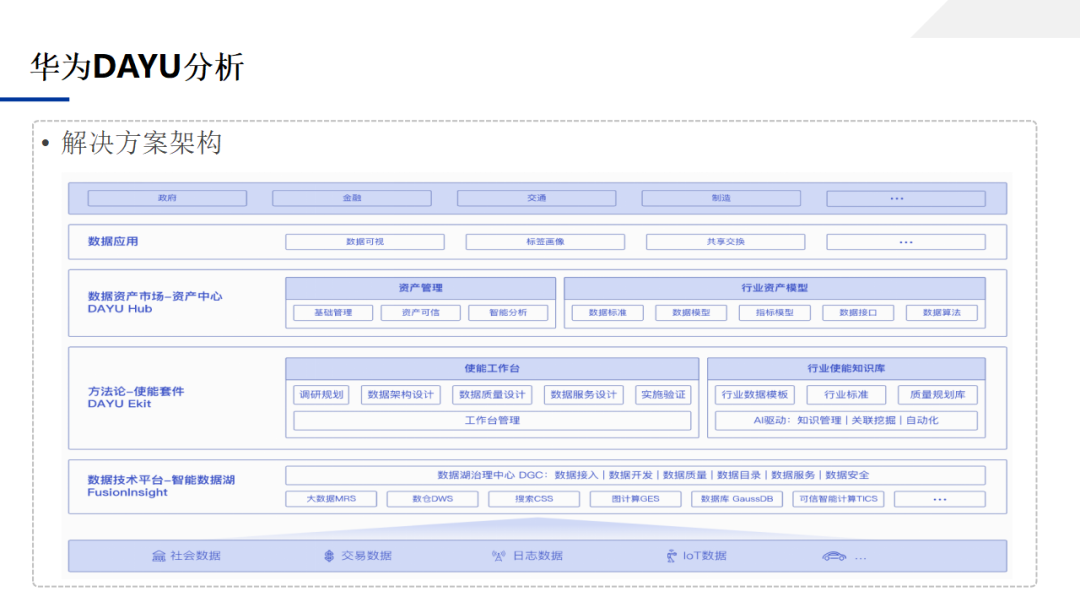1080x608 pixels.
Task: Select the 政府 industry box
Action: pos(167,198)
